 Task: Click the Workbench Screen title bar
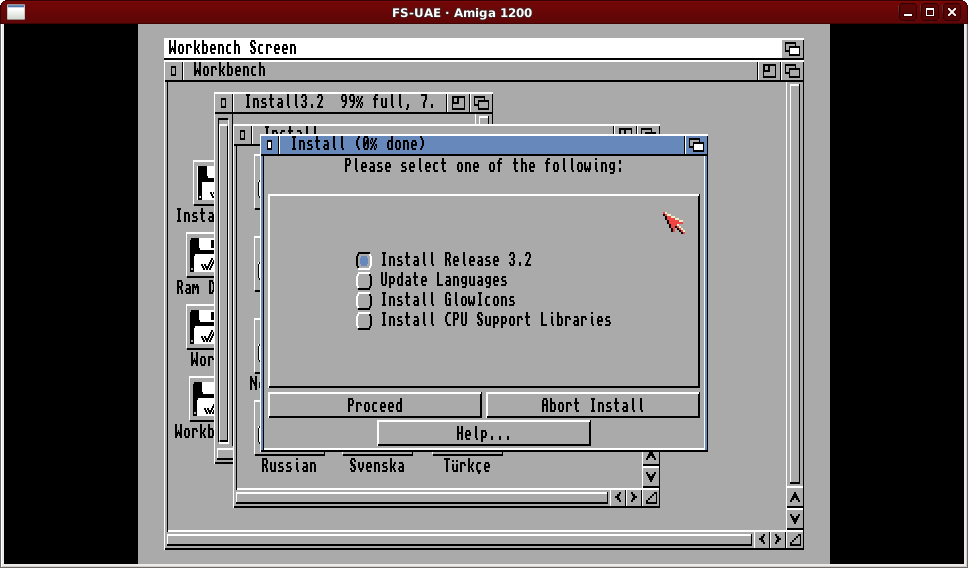pyautogui.click(x=473, y=49)
